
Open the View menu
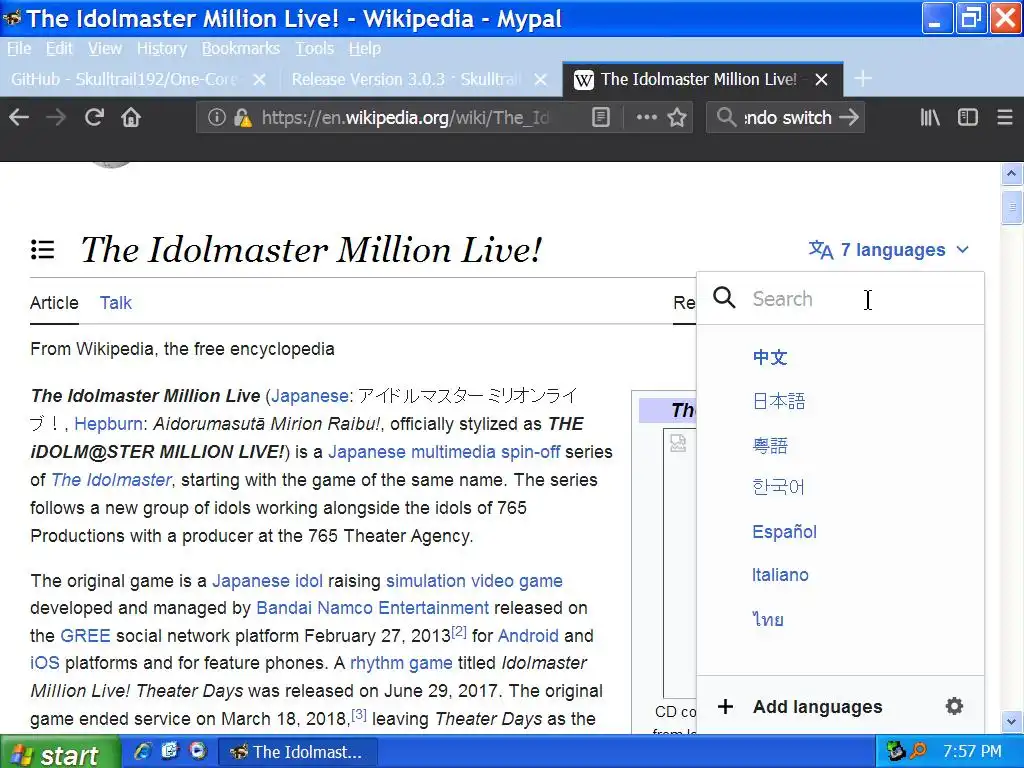point(104,48)
